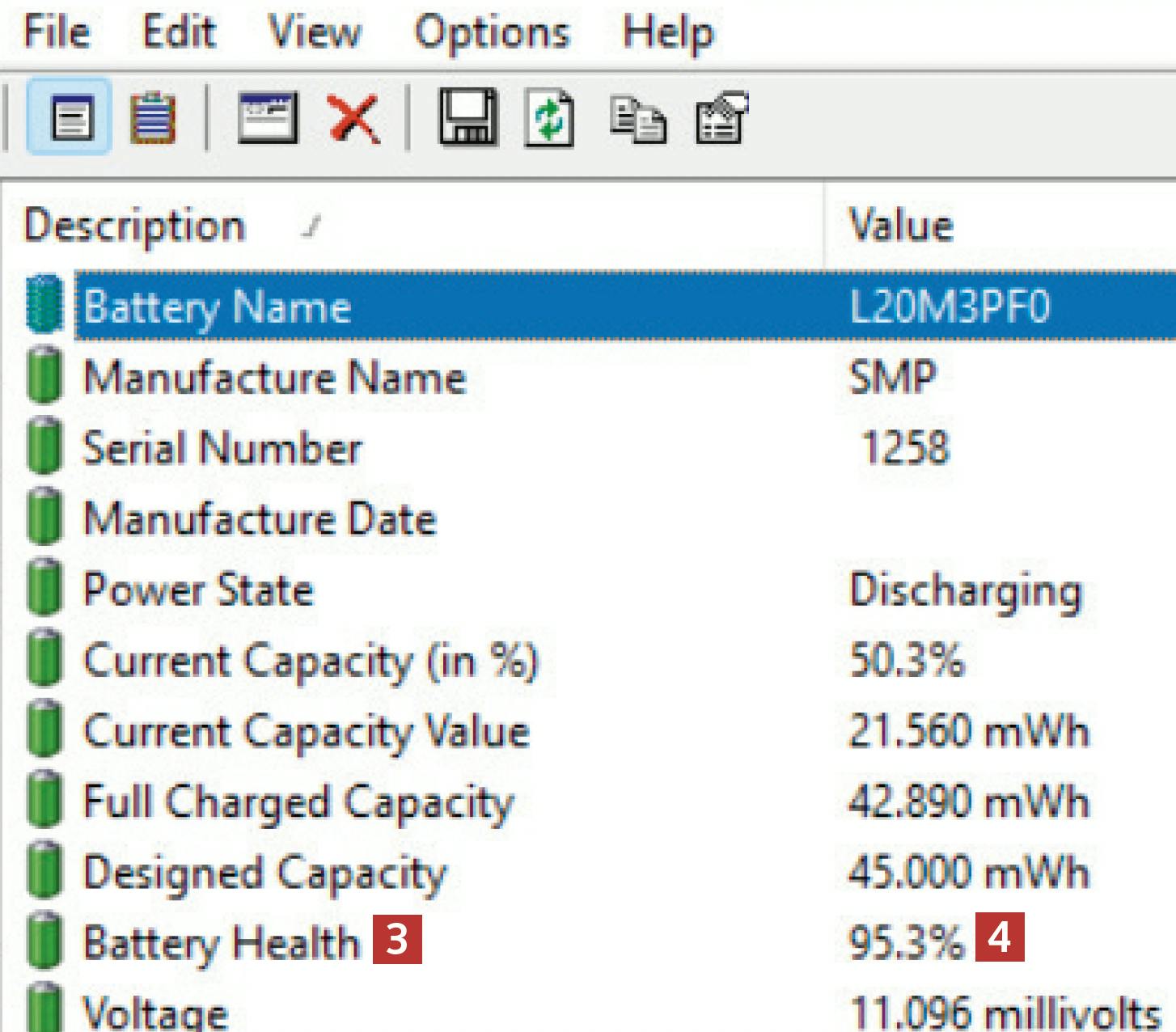The image size is (1176, 1032).
Task: Select the Power State row
Action: (198, 590)
